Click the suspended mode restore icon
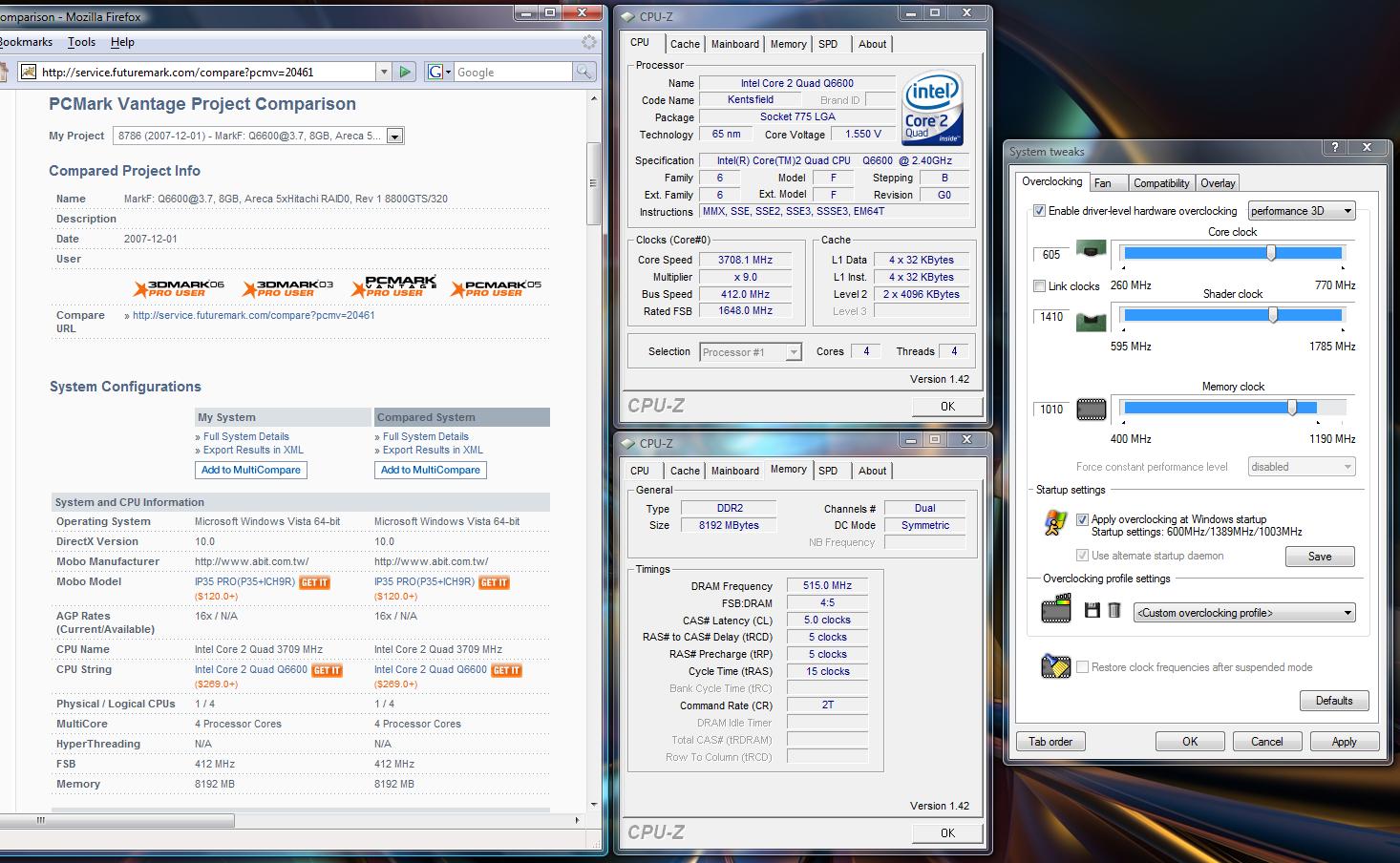The image size is (1400, 863). (x=1056, y=666)
